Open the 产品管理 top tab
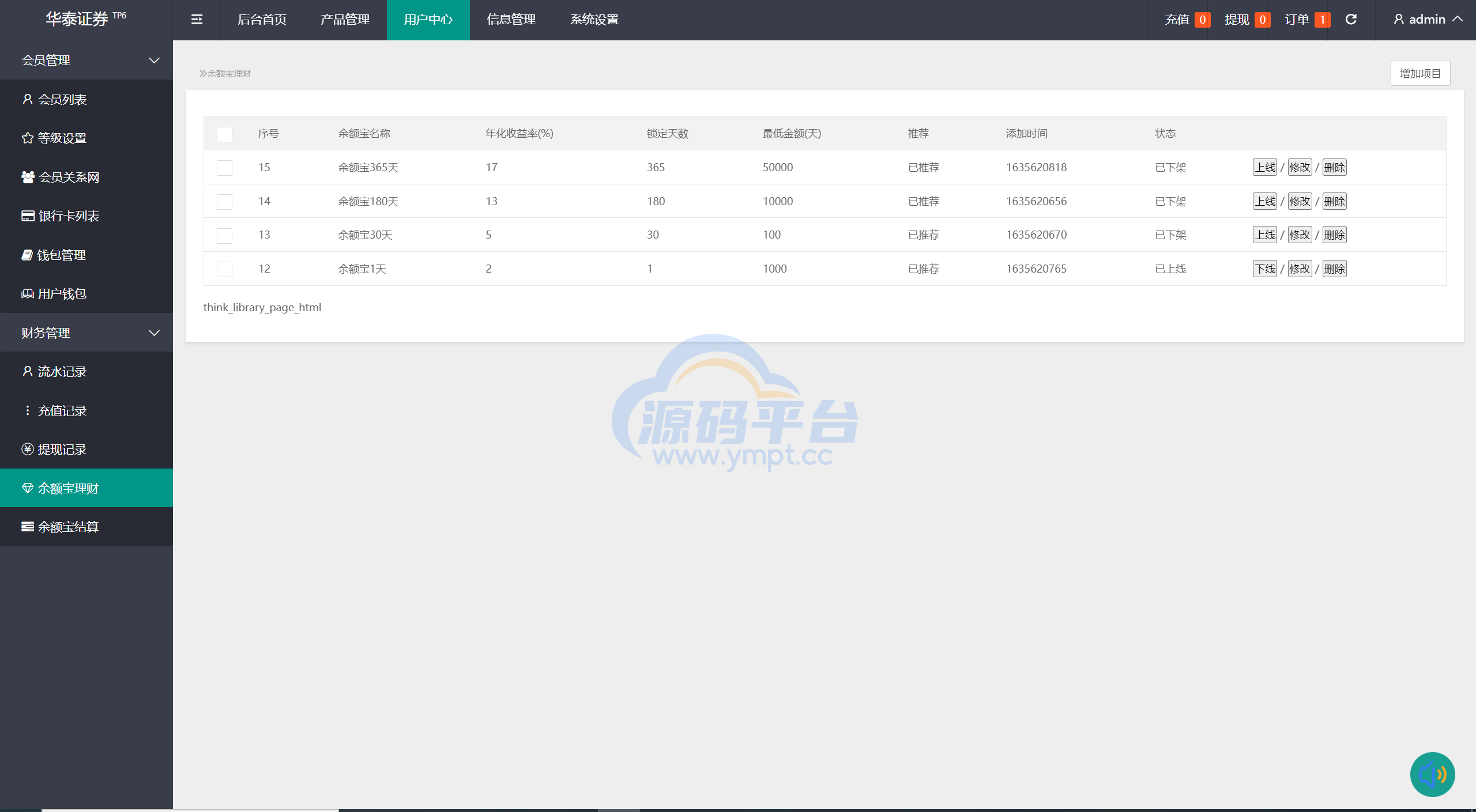This screenshot has height=812, width=1476. (x=345, y=20)
